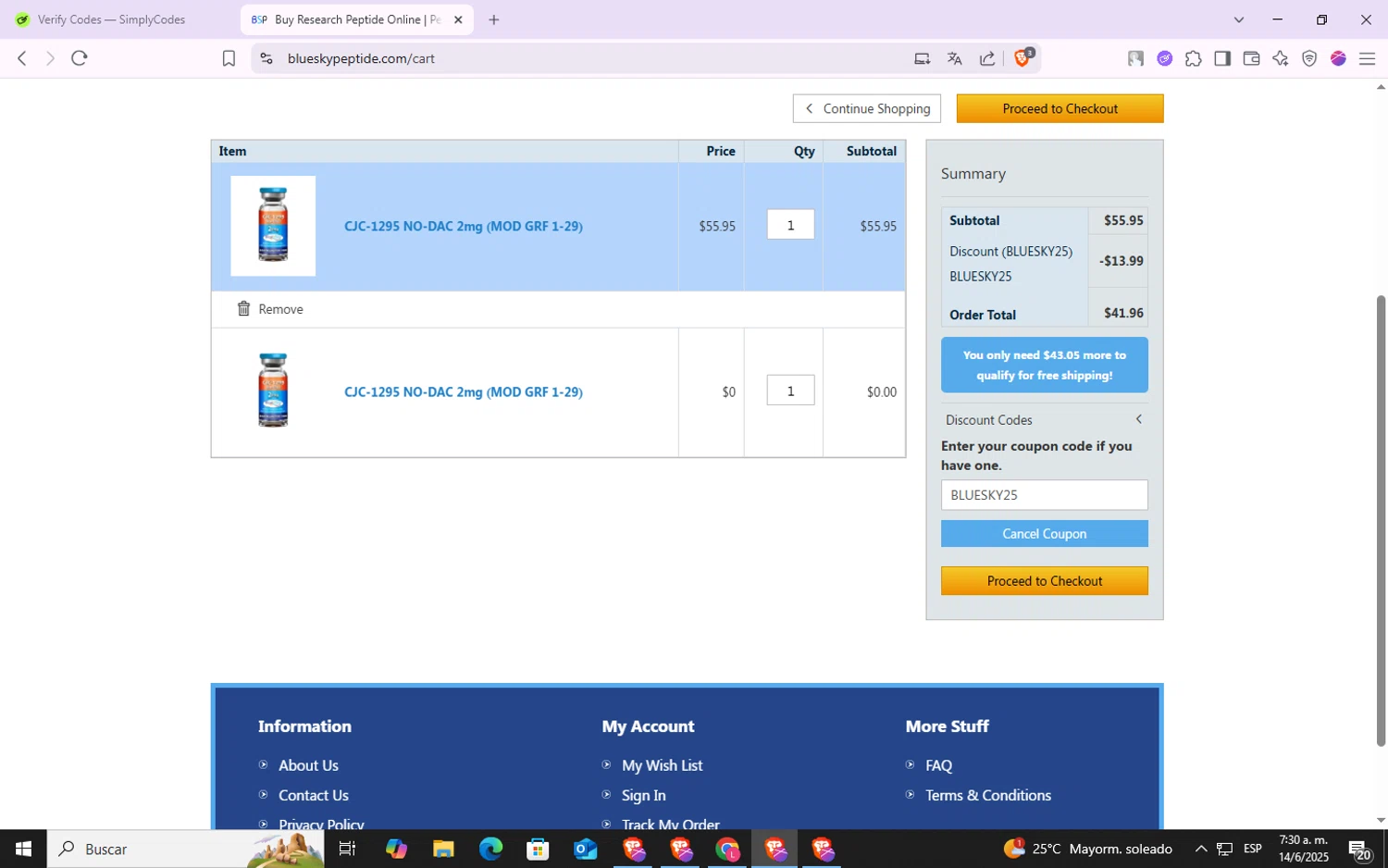This screenshot has width=1388, height=868.
Task: Open Contact Us footer link
Action: click(x=314, y=795)
